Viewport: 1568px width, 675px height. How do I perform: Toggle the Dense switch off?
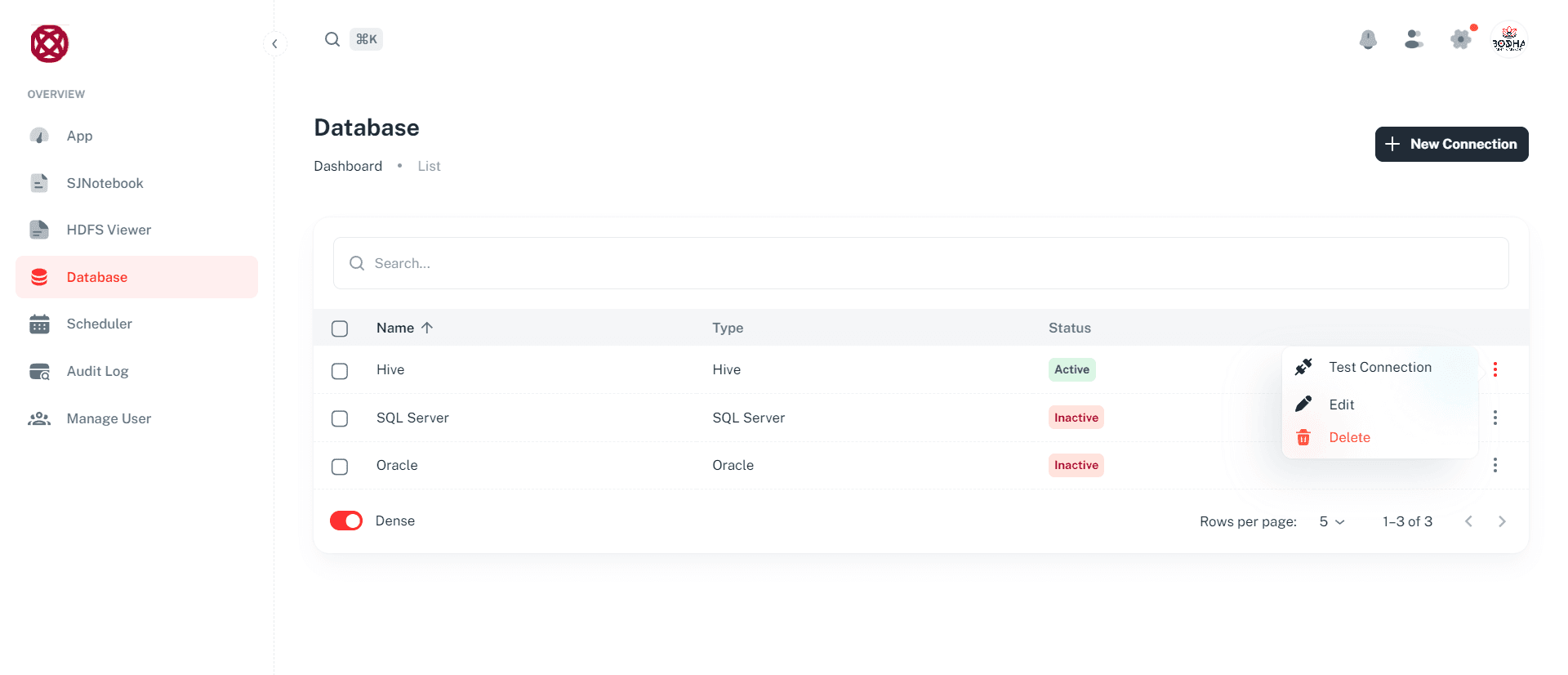pyautogui.click(x=346, y=521)
